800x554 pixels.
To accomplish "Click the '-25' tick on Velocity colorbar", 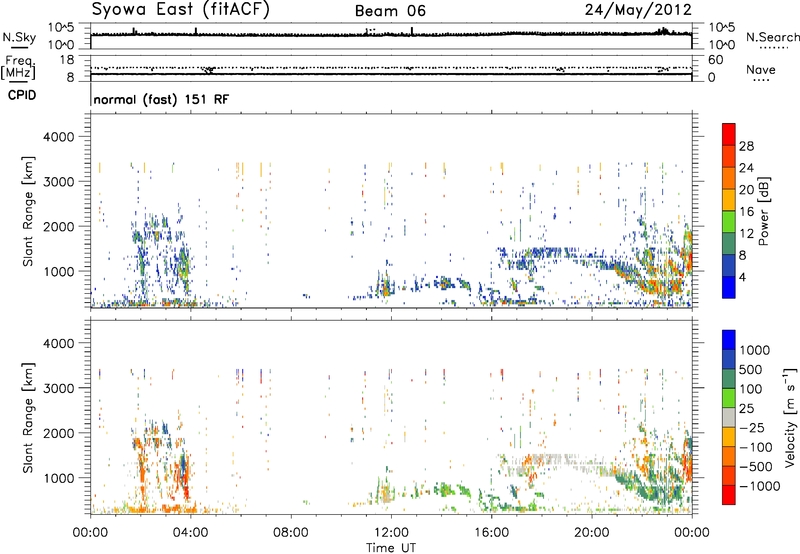I will pyautogui.click(x=751, y=428).
